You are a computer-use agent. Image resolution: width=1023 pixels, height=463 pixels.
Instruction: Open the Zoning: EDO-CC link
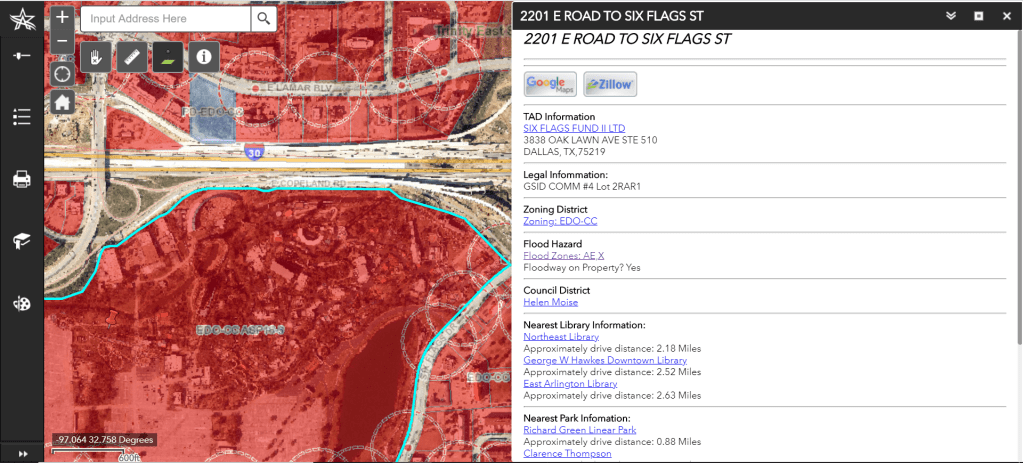(x=560, y=221)
